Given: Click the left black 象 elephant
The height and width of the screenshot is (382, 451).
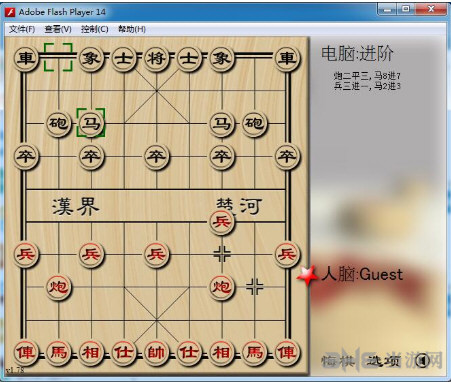Looking at the screenshot, I should pyautogui.click(x=91, y=58).
